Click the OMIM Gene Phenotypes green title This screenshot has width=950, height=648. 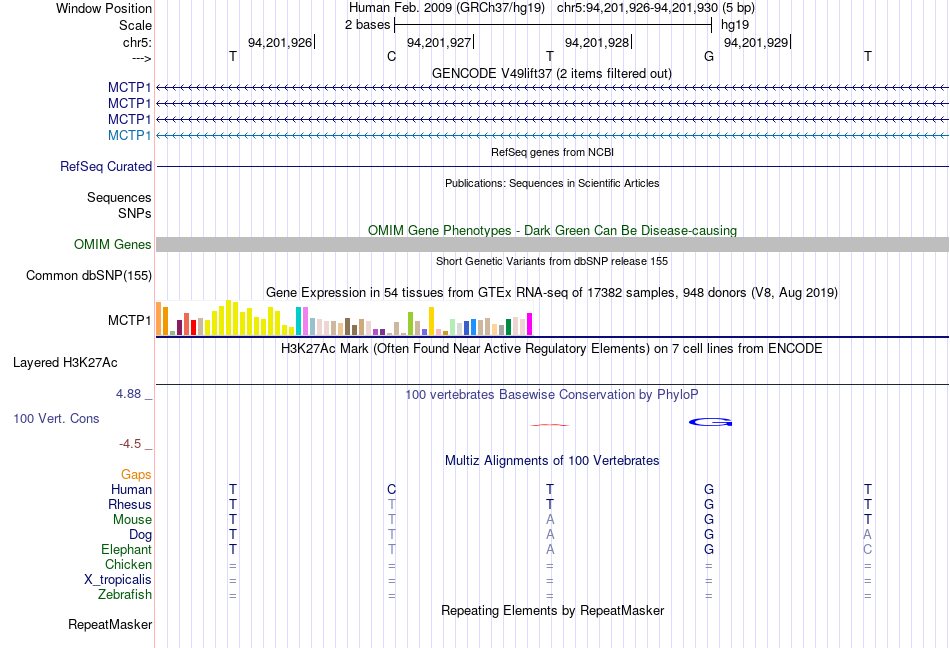(x=552, y=230)
